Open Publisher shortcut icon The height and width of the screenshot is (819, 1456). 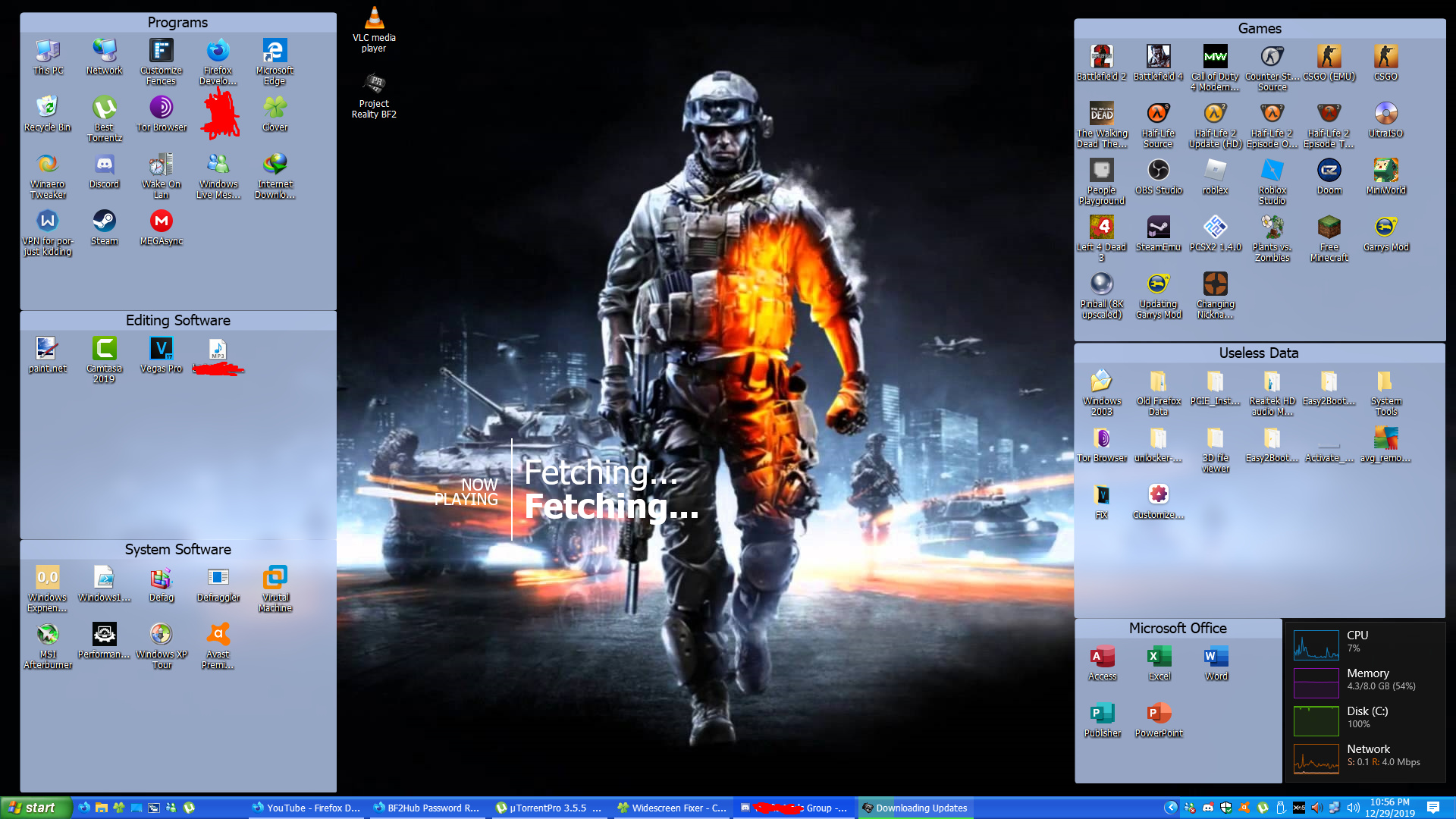pos(1103,720)
